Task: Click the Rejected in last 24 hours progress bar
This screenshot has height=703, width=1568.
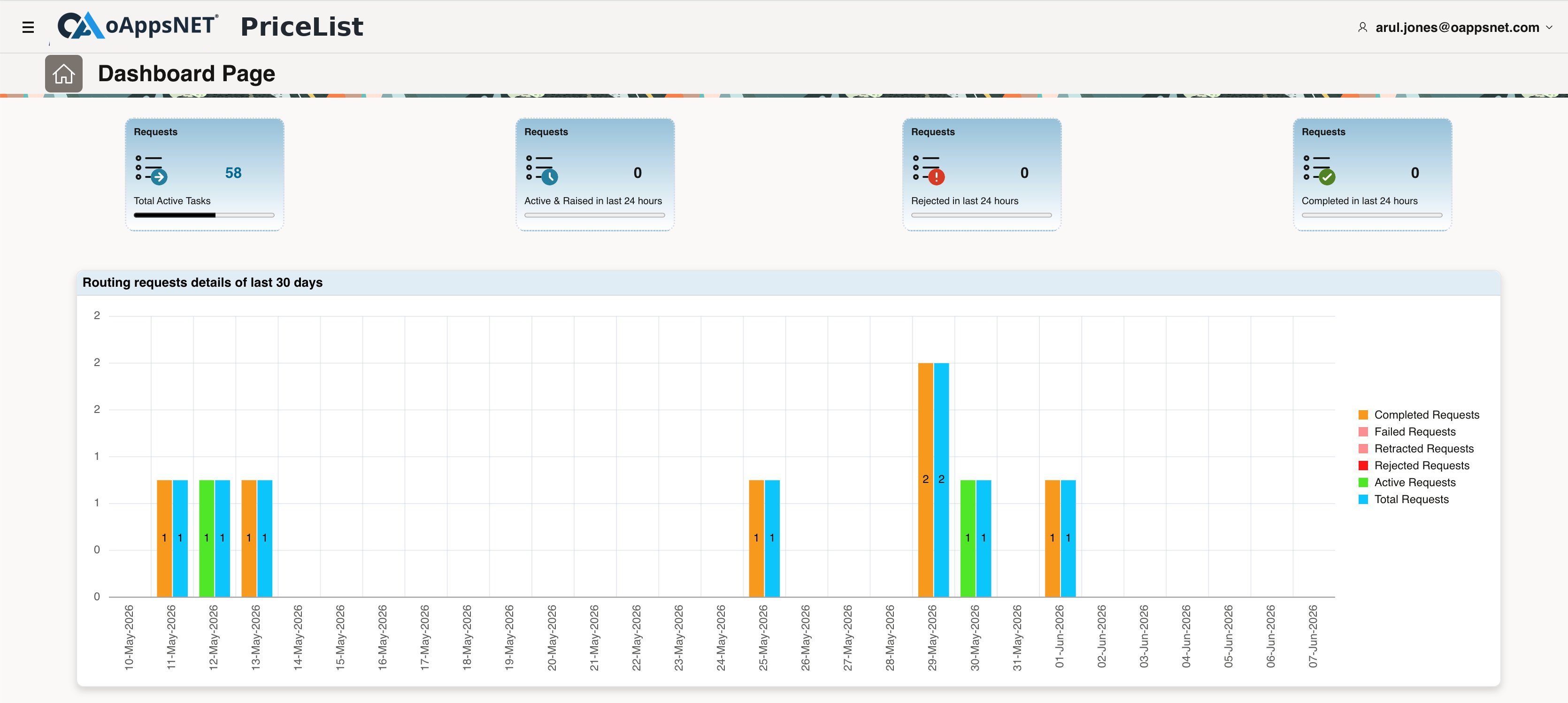Action: point(981,215)
